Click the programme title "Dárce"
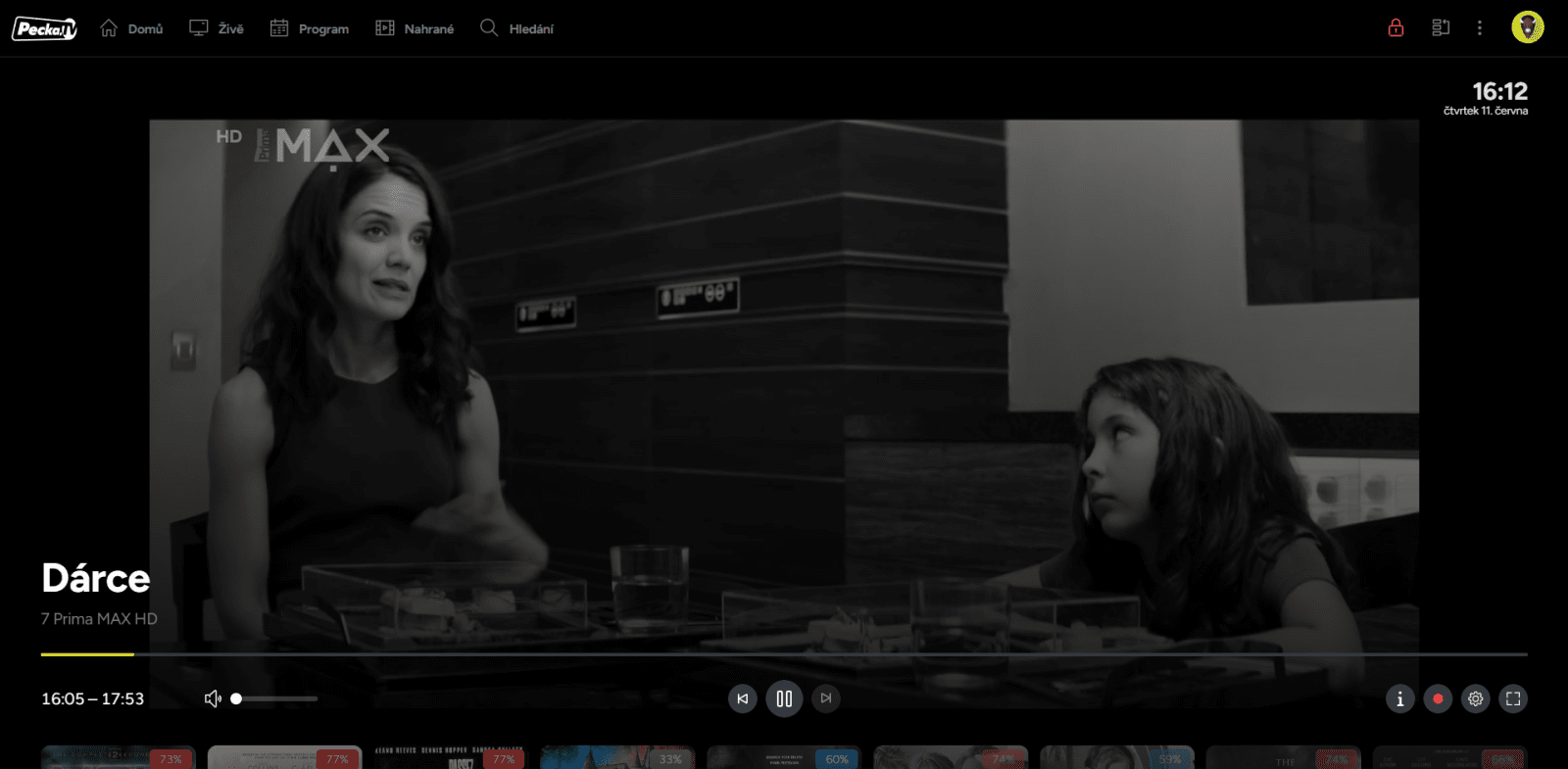1568x769 pixels. point(96,579)
